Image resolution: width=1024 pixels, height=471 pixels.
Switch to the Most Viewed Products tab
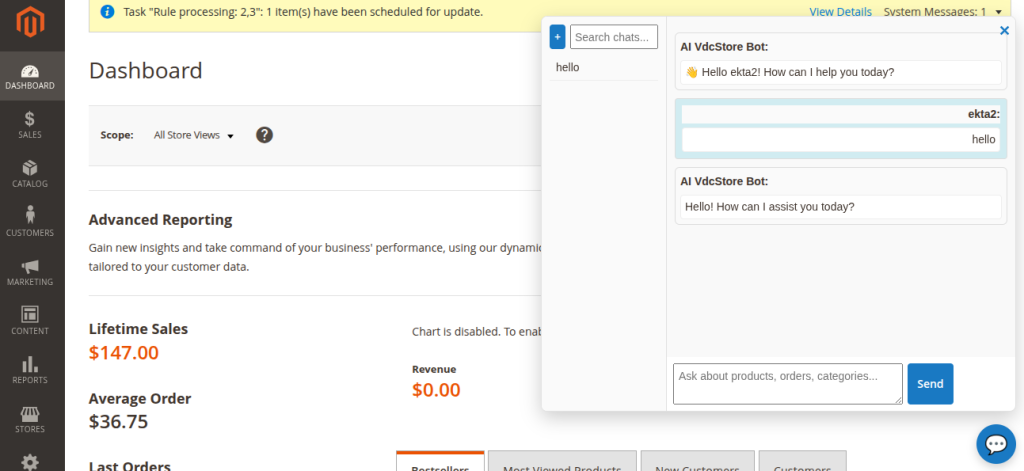coord(562,465)
